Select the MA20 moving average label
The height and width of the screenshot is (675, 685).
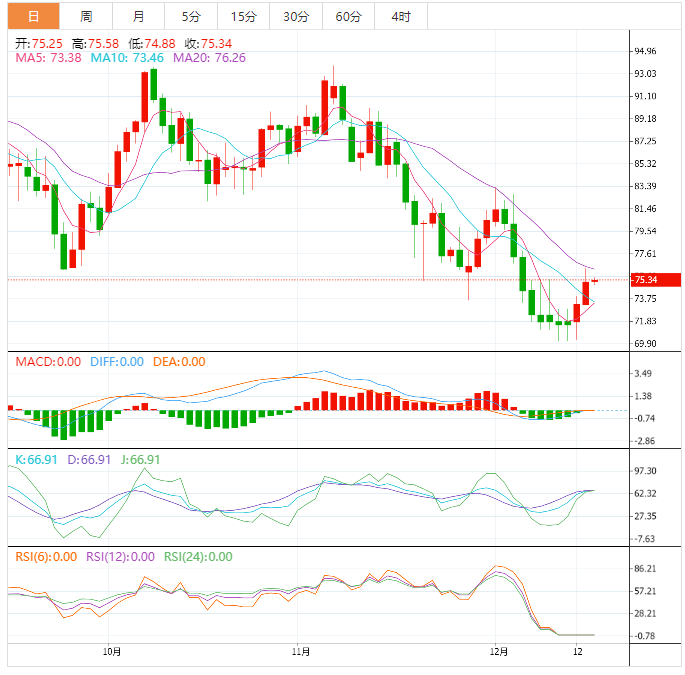pos(209,58)
